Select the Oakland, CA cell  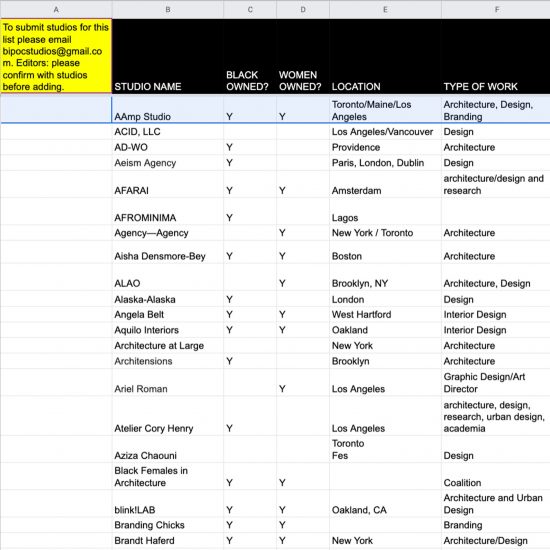click(385, 504)
